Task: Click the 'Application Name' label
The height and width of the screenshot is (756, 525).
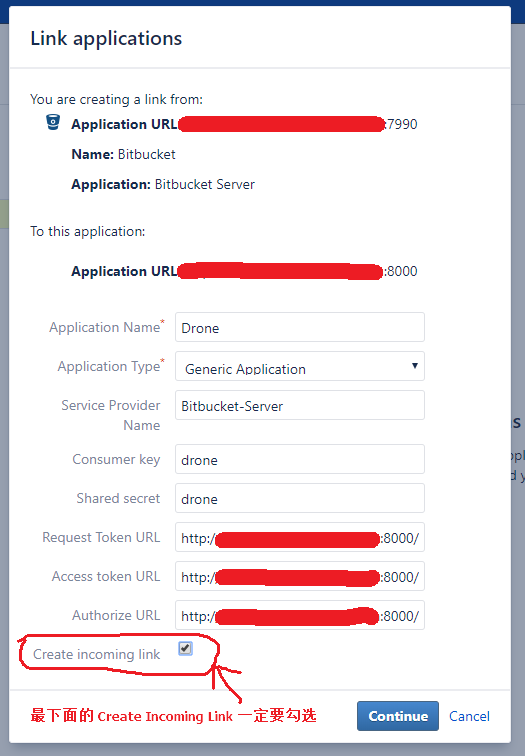Action: 107,327
